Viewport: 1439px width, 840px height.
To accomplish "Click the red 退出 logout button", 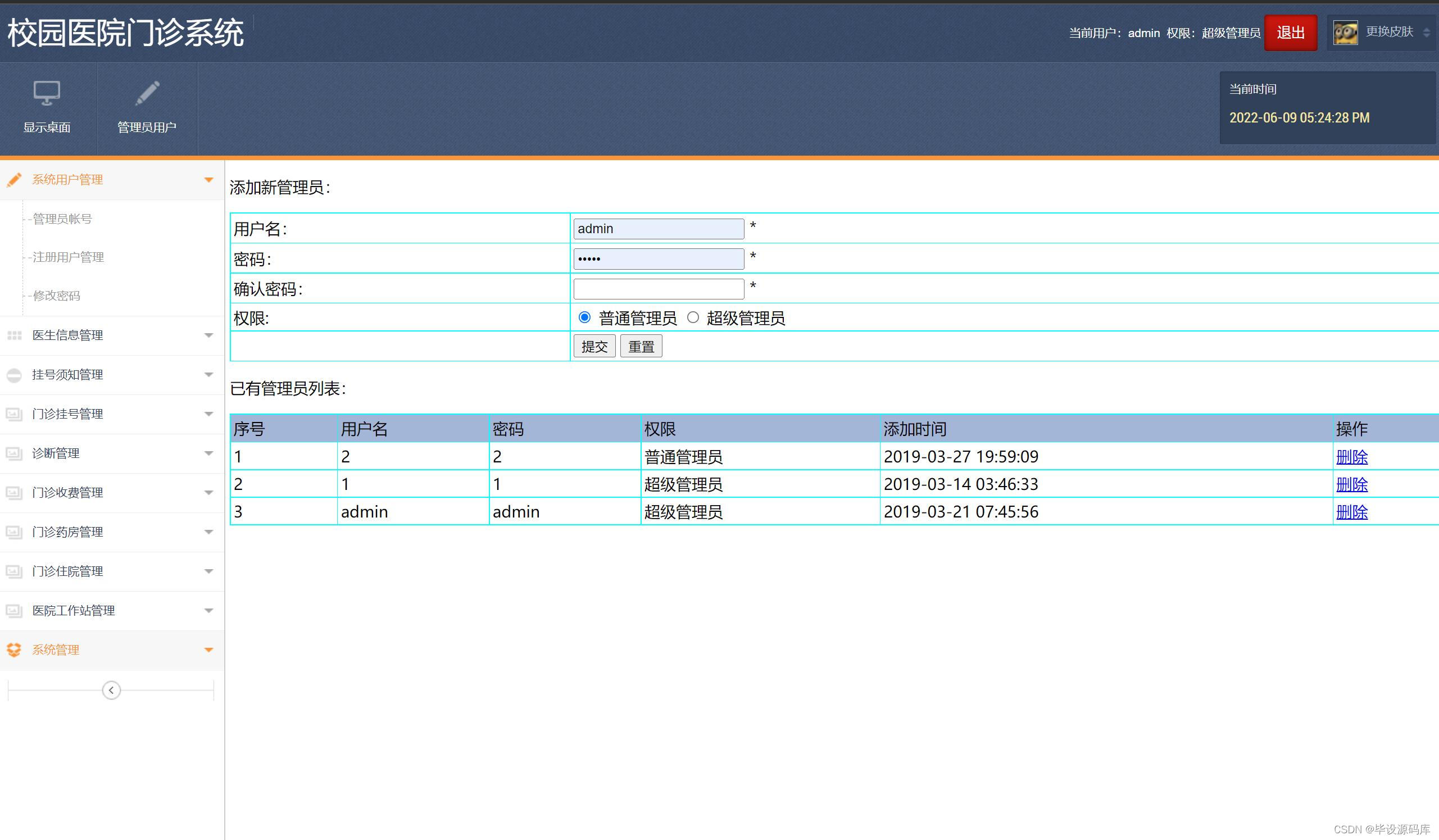I will 1291,33.
